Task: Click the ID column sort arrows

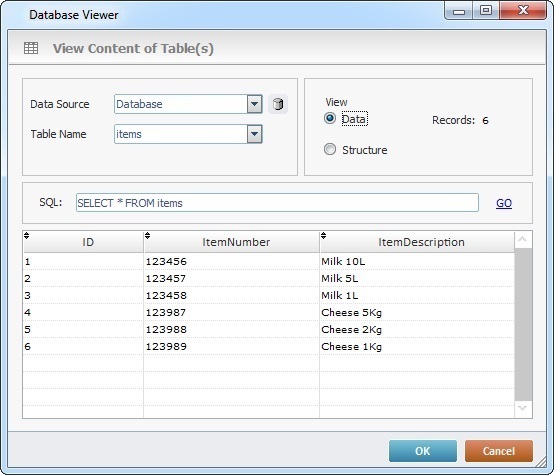Action: [x=26, y=235]
